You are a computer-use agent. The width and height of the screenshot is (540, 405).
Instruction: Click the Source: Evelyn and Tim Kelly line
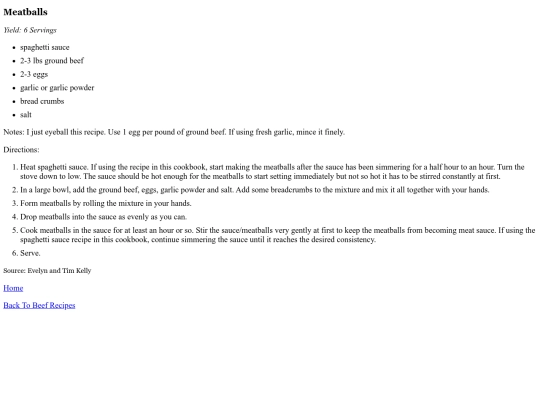pyautogui.click(x=47, y=271)
